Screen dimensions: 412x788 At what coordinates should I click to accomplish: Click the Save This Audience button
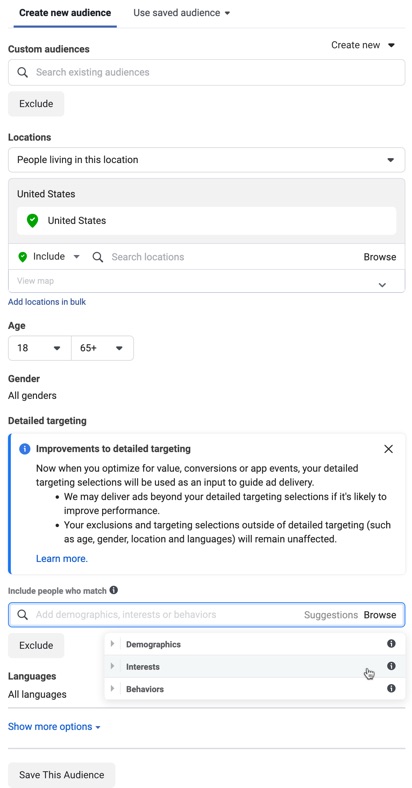pos(61,774)
